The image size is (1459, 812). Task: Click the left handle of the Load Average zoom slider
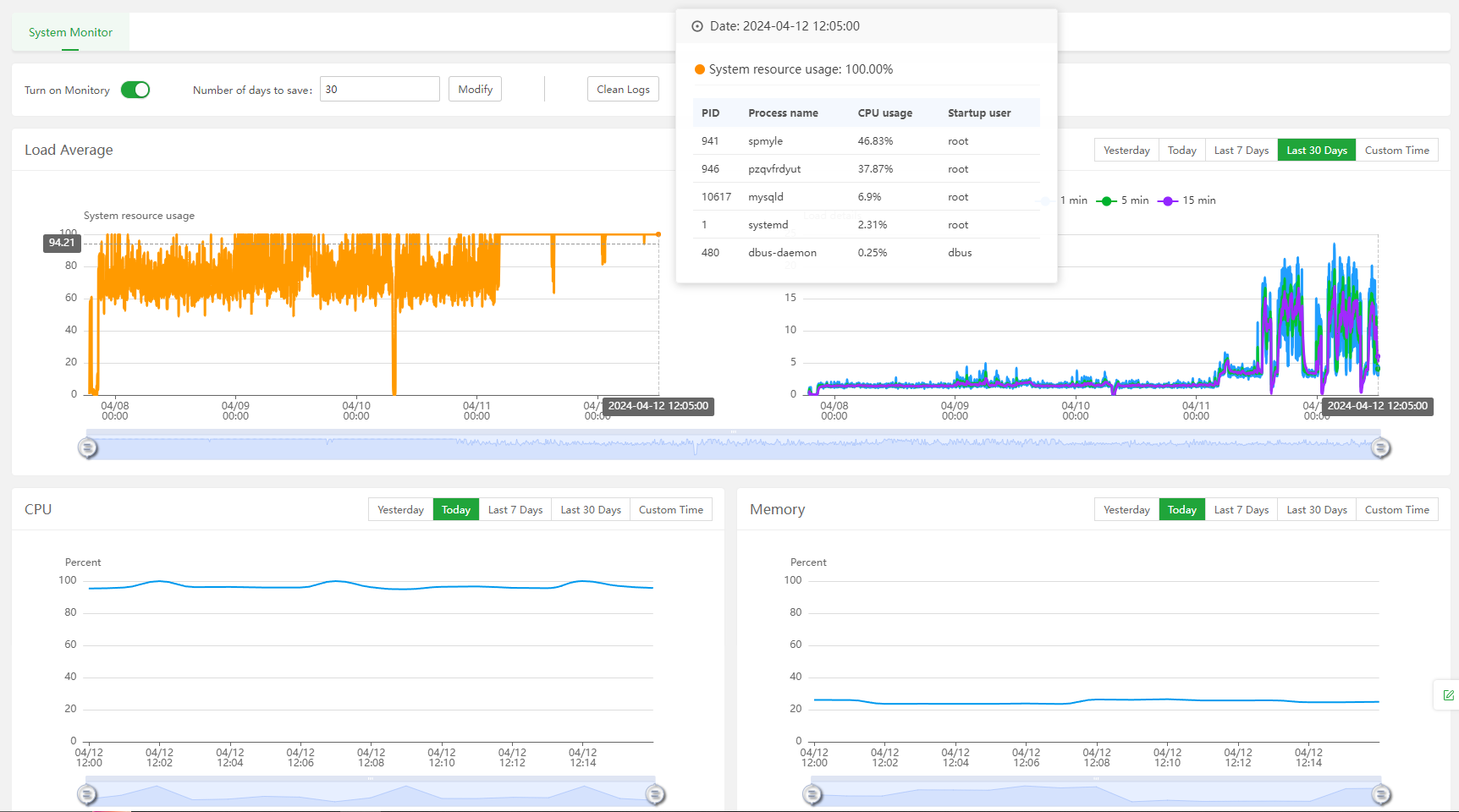pos(88,447)
